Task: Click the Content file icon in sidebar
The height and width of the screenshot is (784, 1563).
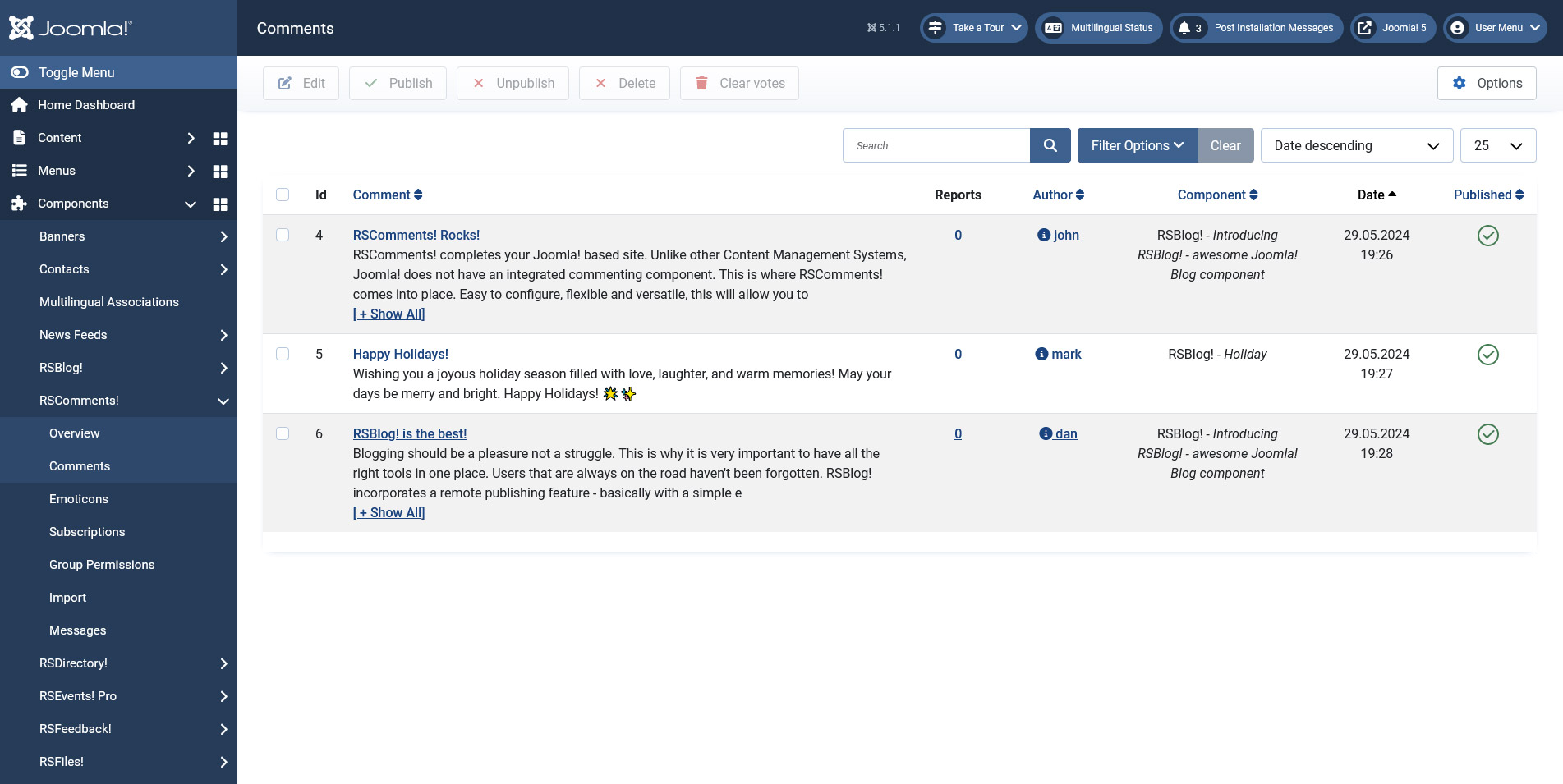Action: coord(19,138)
